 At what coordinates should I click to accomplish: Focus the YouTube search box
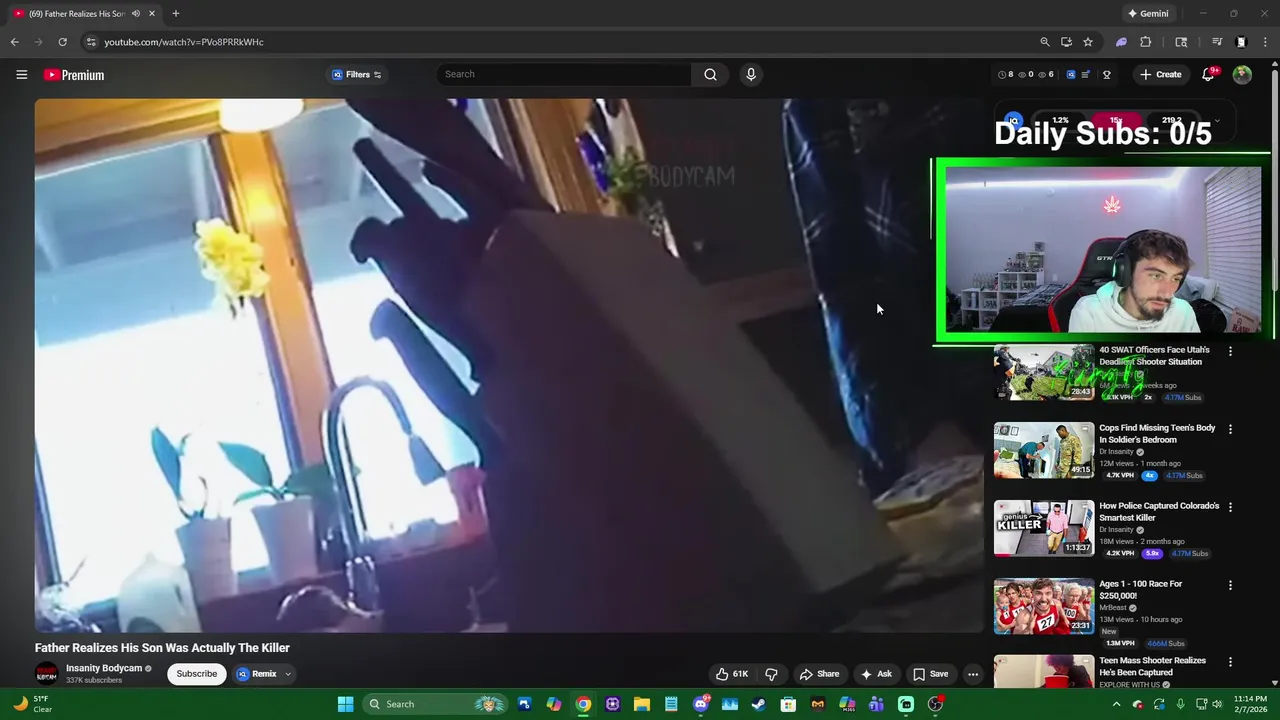pyautogui.click(x=564, y=74)
